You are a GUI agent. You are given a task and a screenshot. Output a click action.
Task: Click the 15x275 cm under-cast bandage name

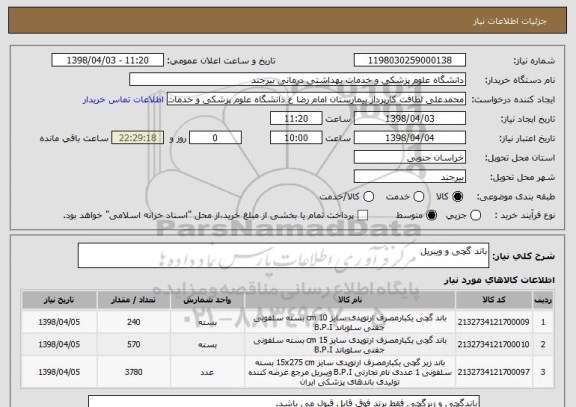(350, 372)
